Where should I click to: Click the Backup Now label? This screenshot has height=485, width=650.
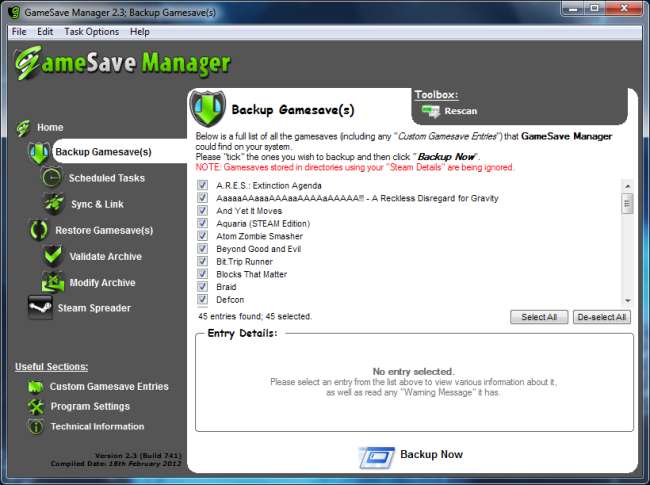pos(432,454)
